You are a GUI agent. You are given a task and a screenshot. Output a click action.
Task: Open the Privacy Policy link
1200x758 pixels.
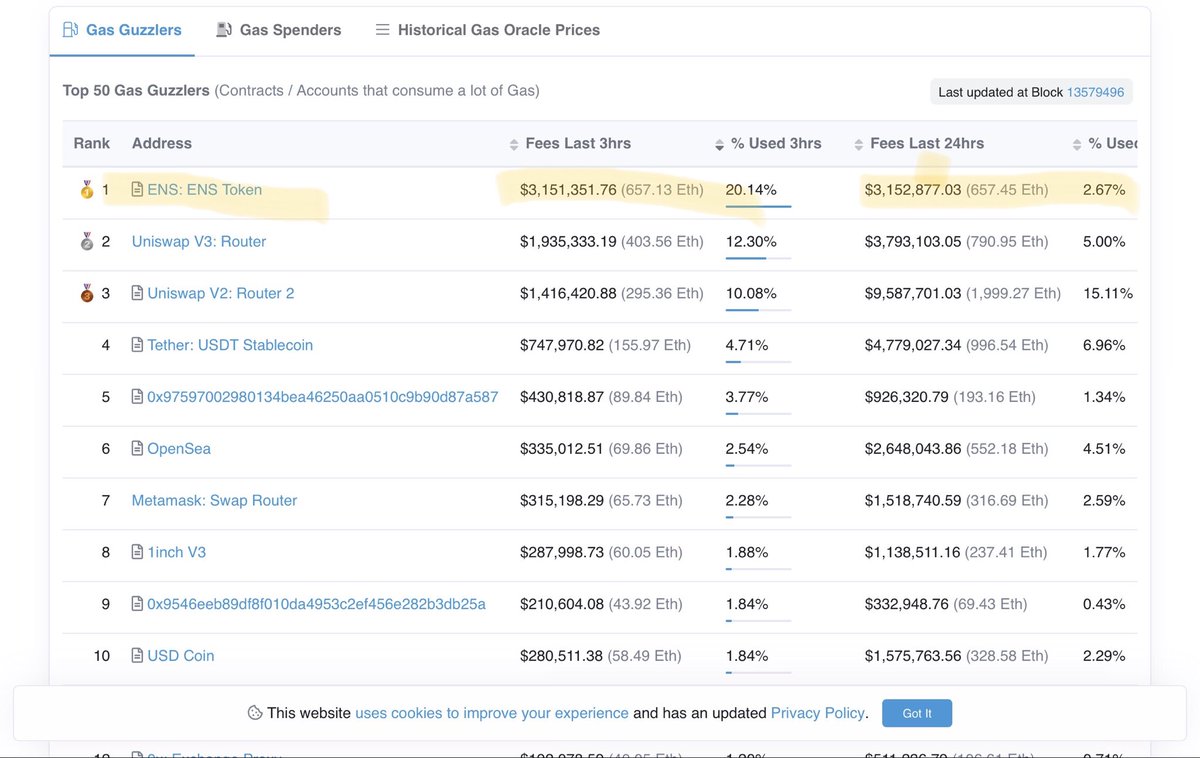click(818, 714)
